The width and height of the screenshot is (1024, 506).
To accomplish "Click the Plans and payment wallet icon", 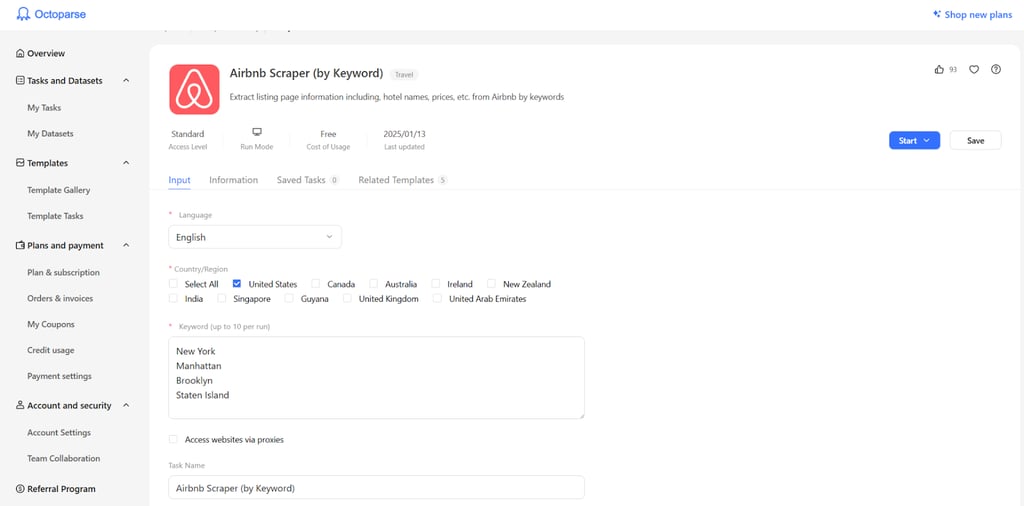I will 20,245.
